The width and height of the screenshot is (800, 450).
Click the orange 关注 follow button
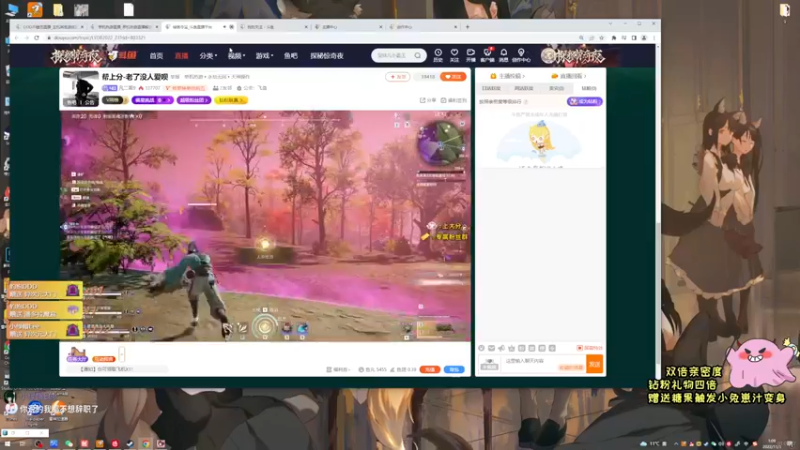click(453, 77)
